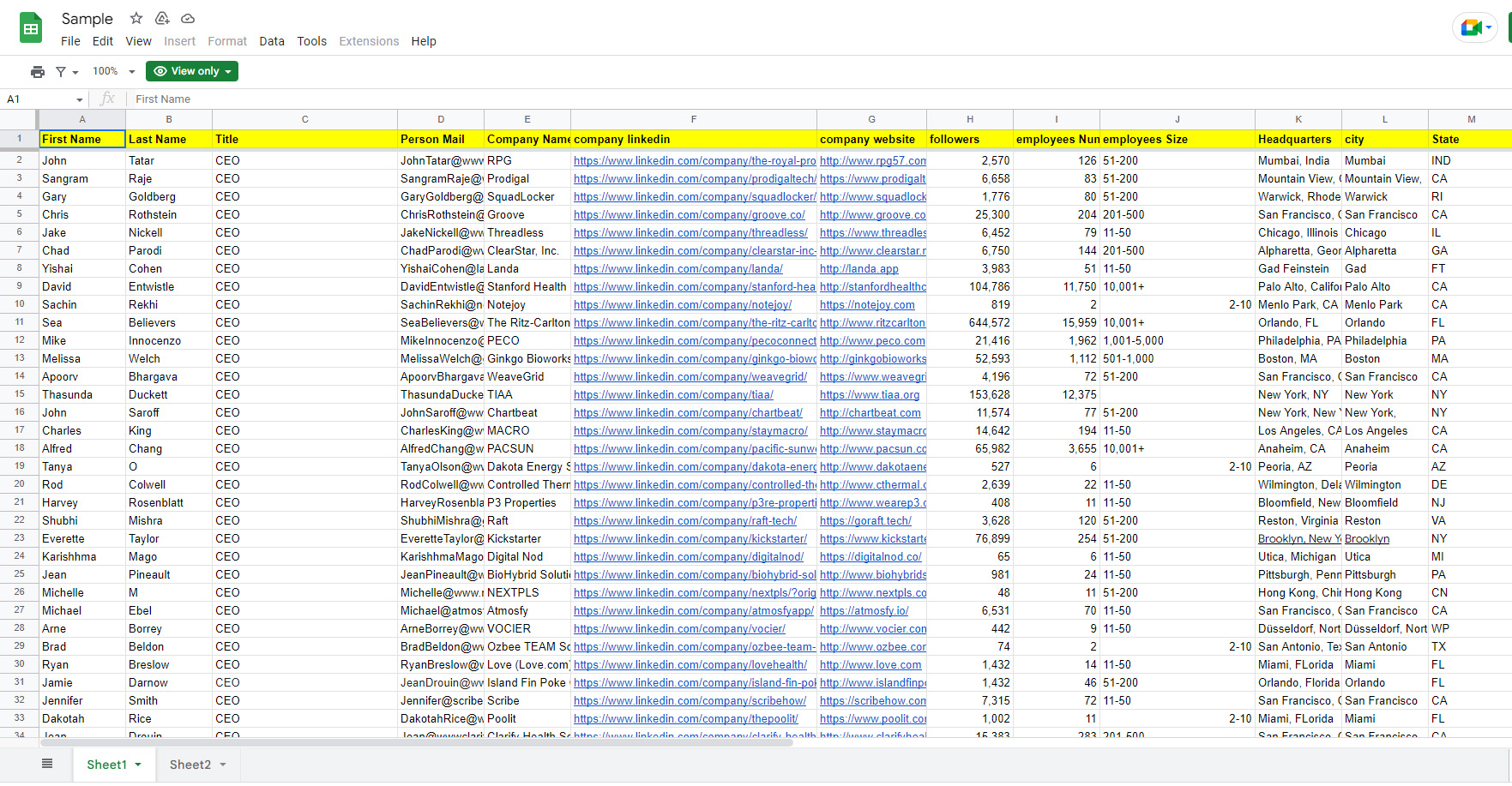
Task: Select the followers value 644,572
Action: click(x=970, y=322)
